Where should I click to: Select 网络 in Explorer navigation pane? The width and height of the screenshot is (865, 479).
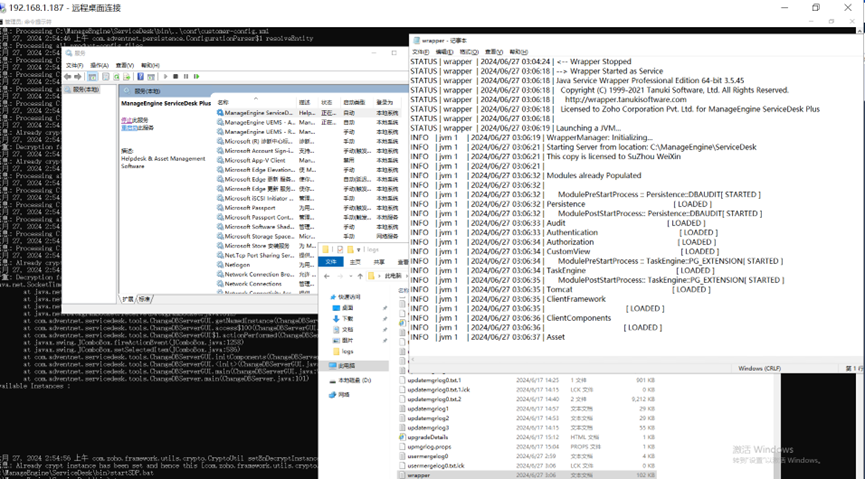tap(339, 395)
